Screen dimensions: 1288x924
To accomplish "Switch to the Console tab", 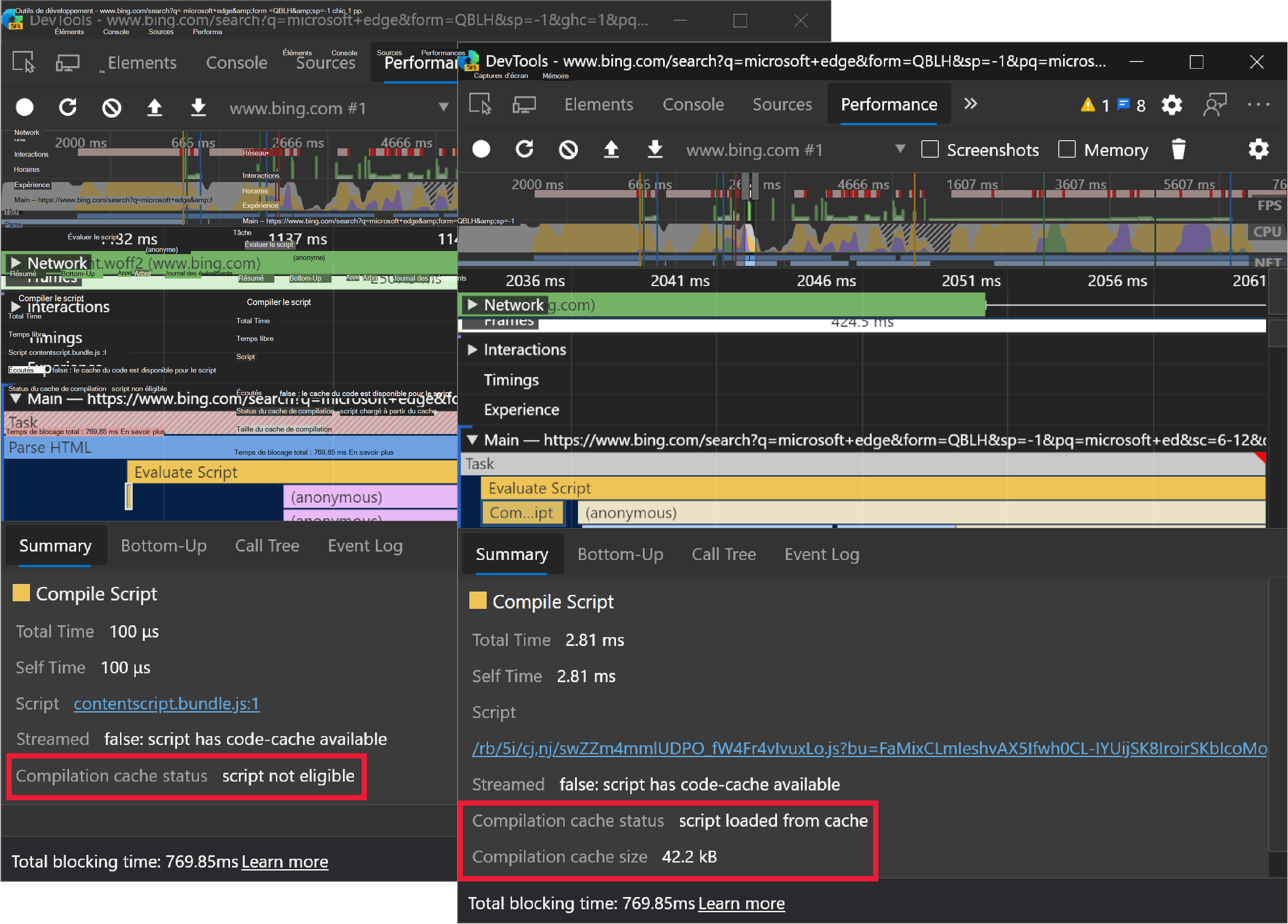I will point(693,104).
